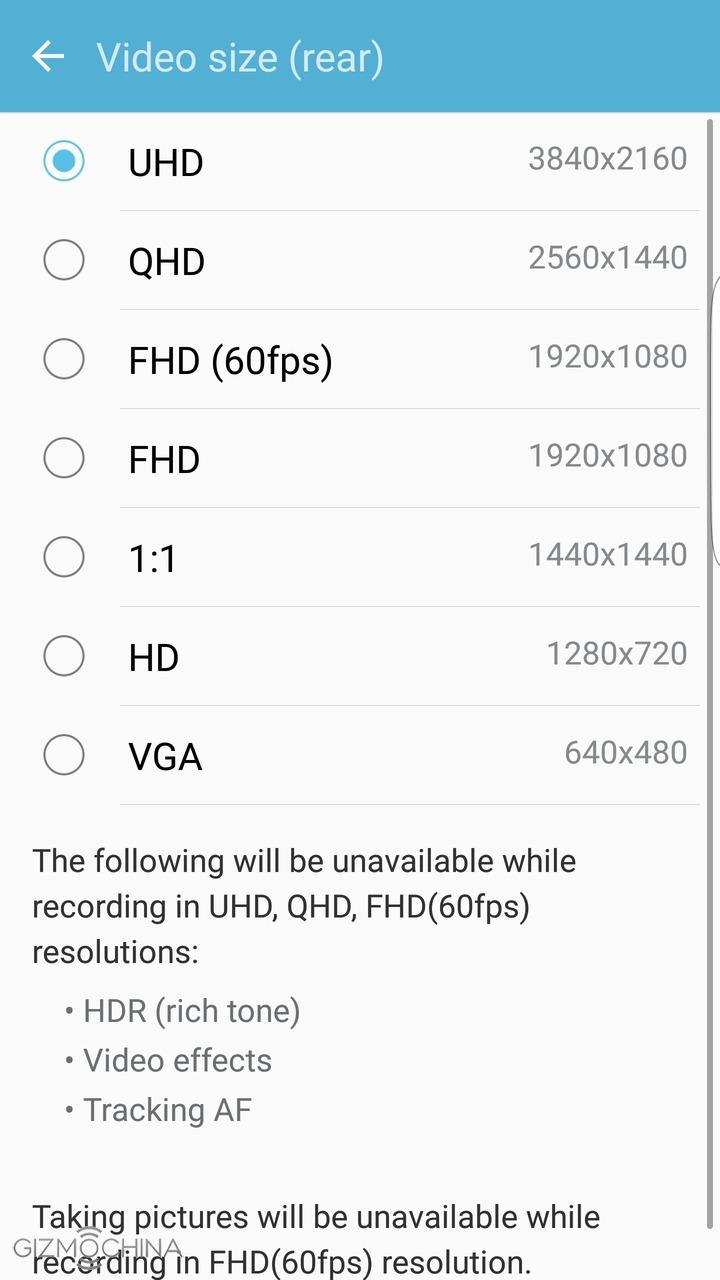Tap the 1:1 option label

pyautogui.click(x=153, y=558)
